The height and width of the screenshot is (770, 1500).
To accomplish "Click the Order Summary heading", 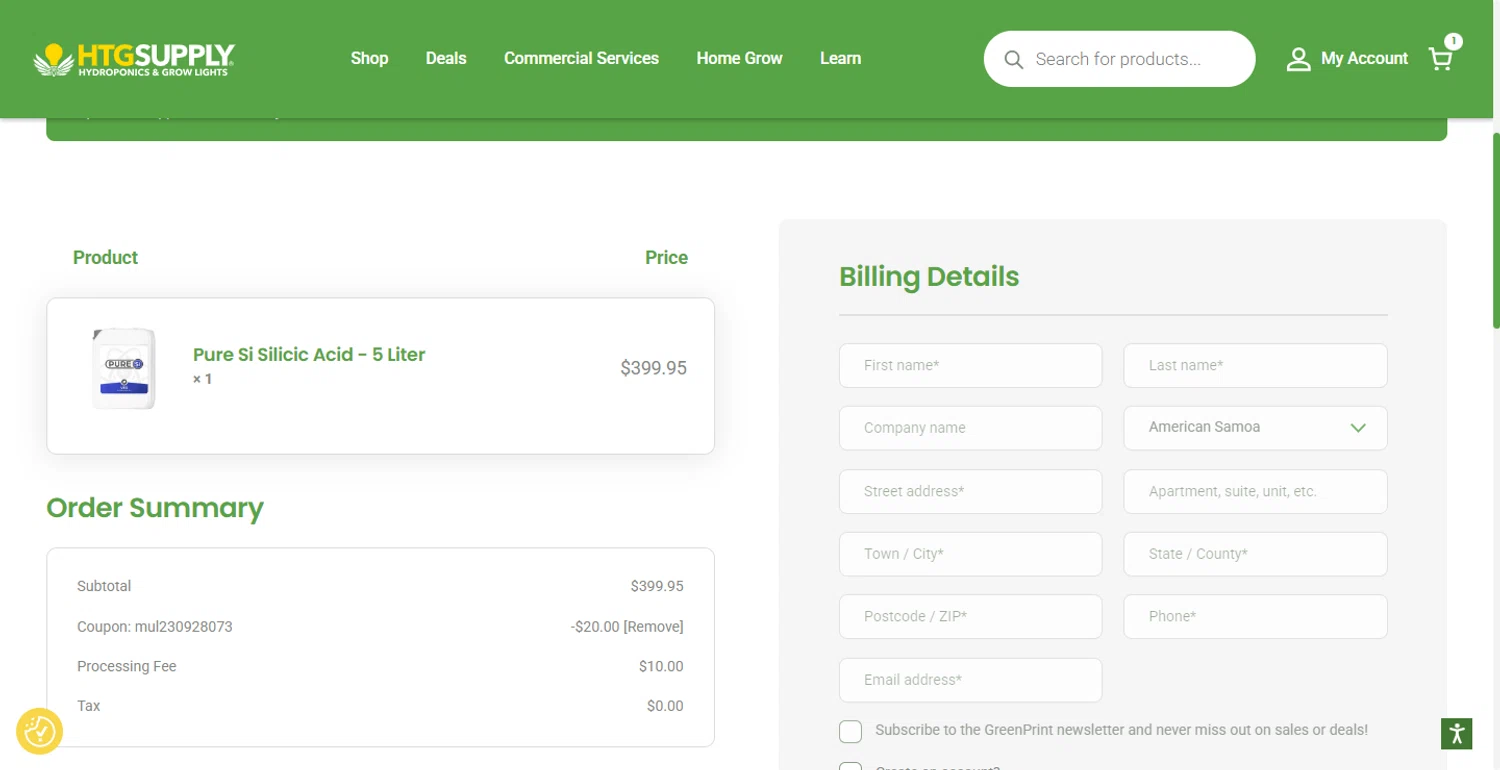I will (x=155, y=508).
